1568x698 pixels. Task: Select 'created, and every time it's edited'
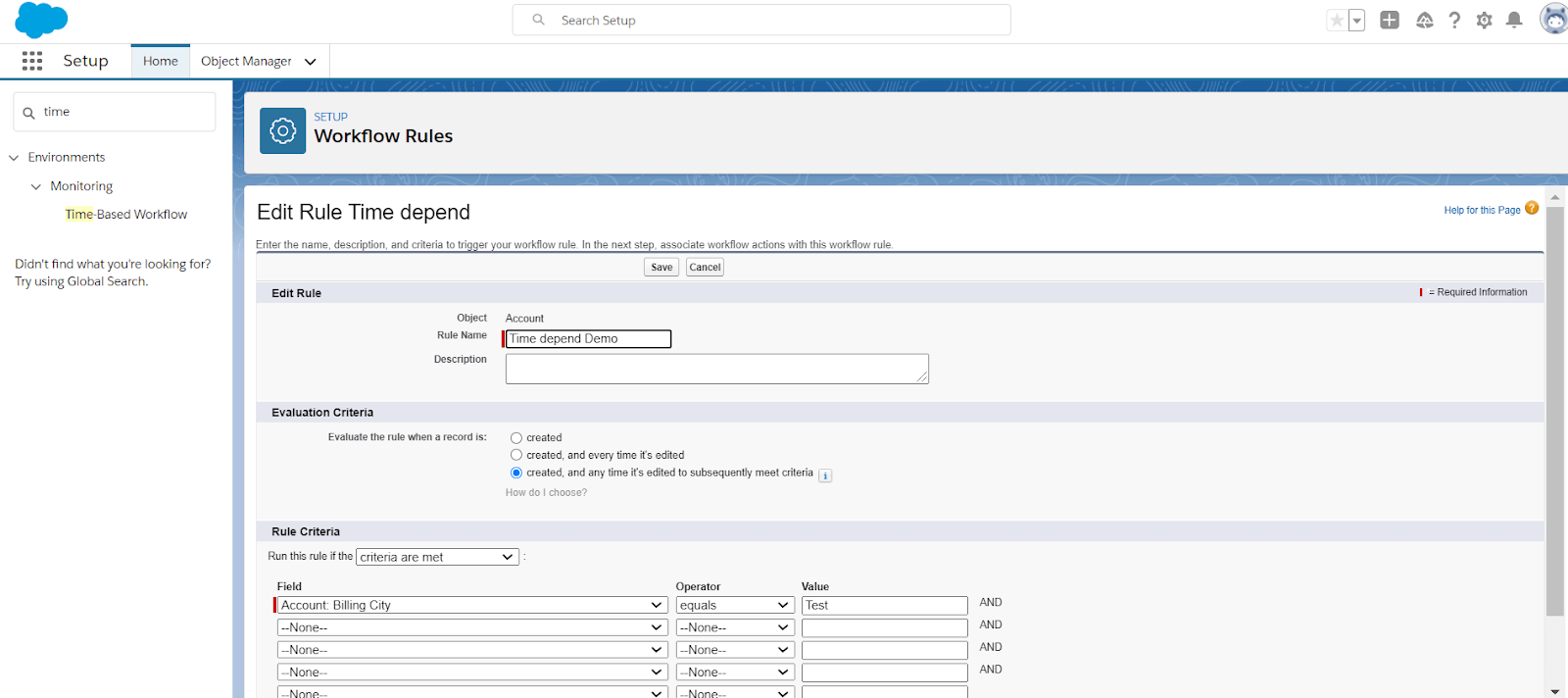(516, 455)
